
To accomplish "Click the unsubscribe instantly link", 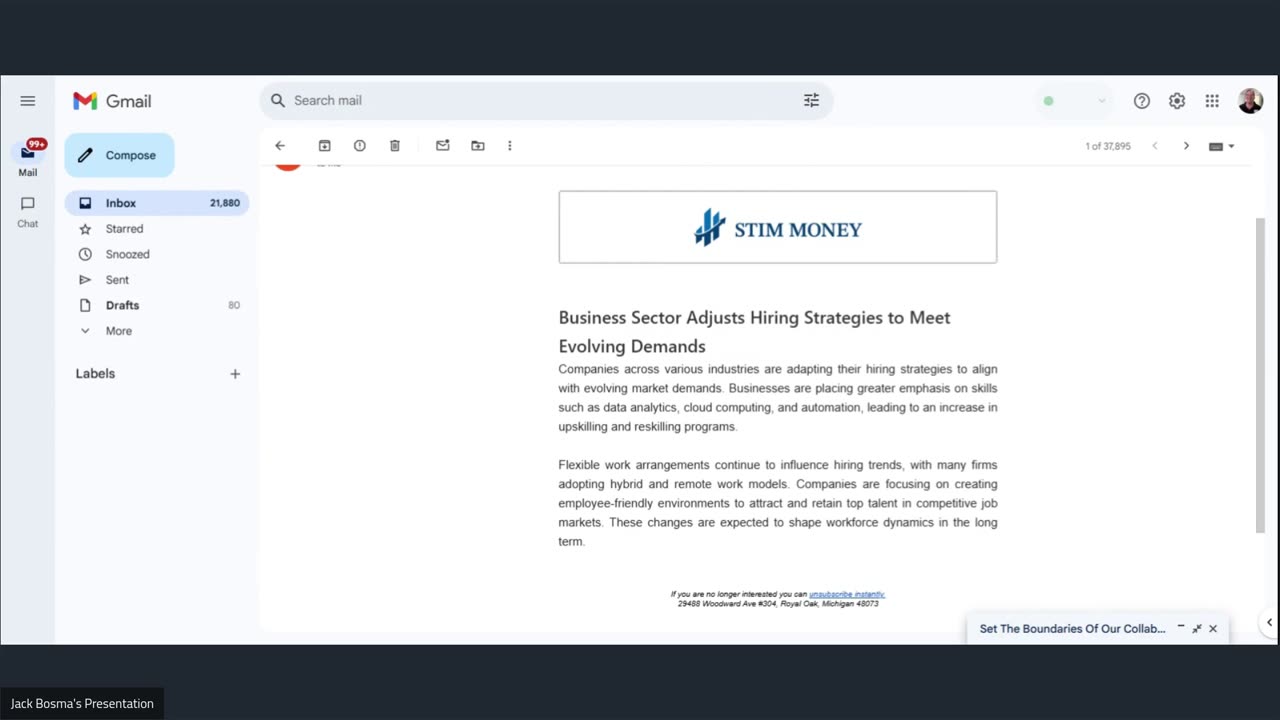I will [847, 594].
